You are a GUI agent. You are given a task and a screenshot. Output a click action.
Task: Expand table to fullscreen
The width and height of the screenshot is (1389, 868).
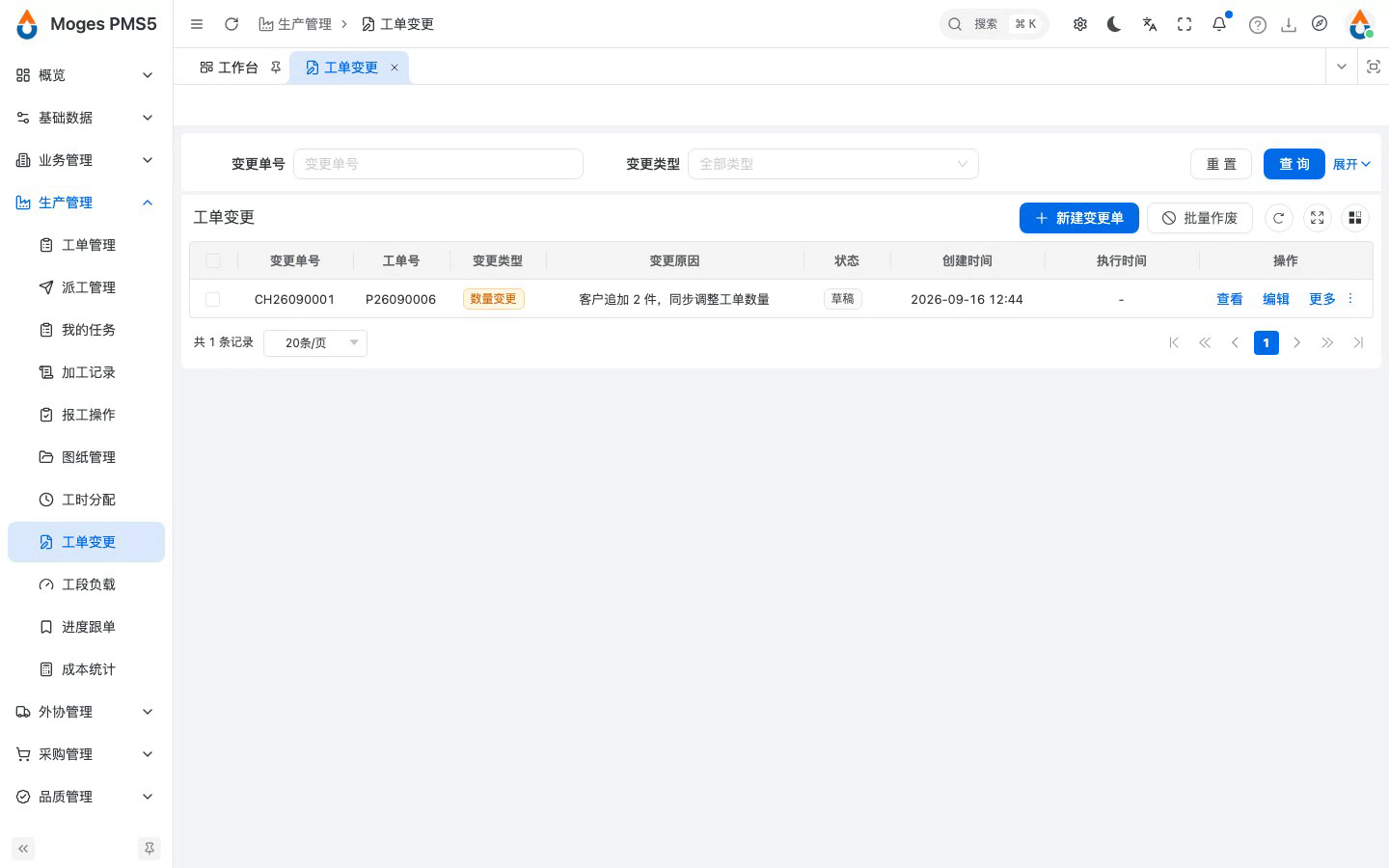click(1317, 218)
